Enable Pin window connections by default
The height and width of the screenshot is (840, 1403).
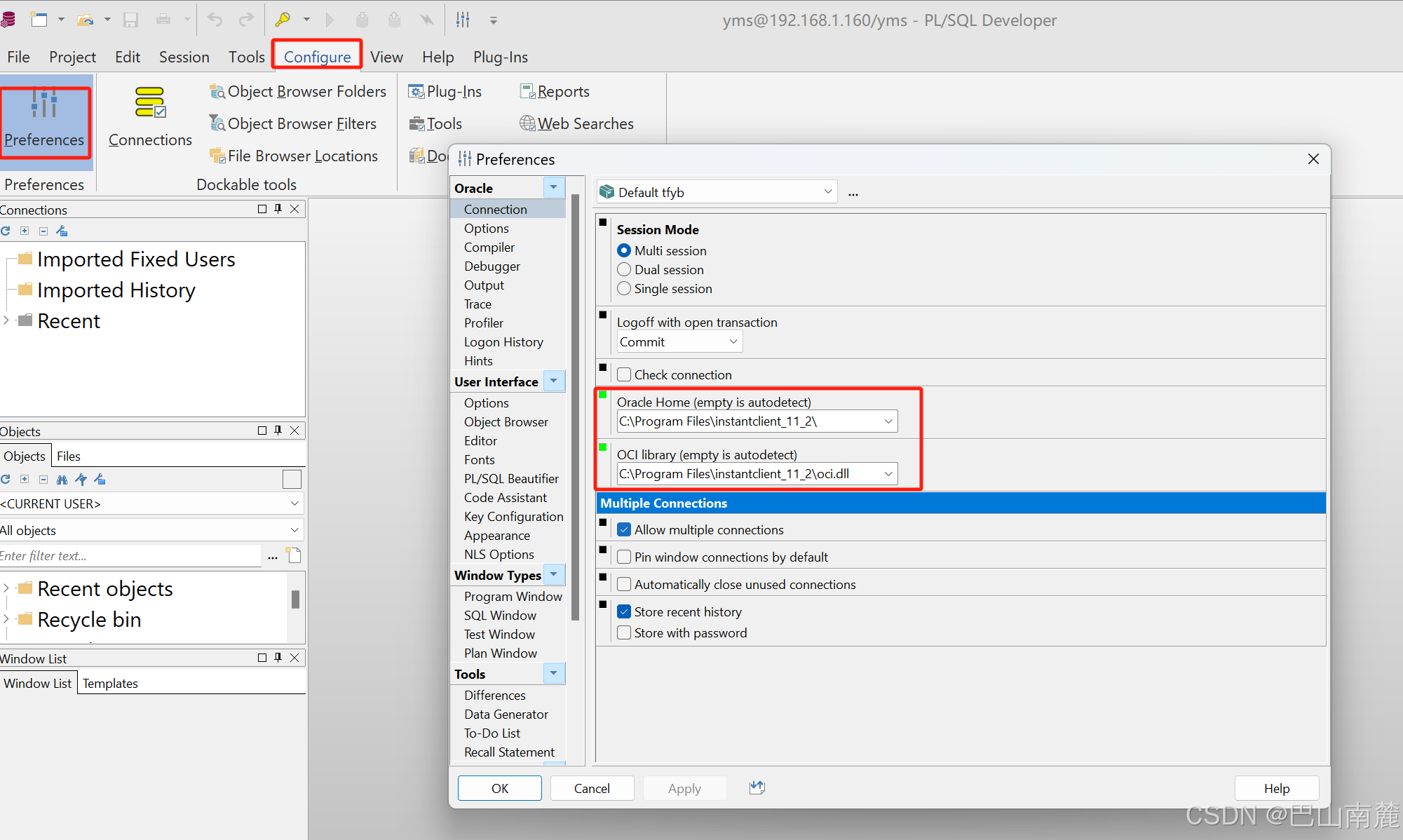click(624, 557)
